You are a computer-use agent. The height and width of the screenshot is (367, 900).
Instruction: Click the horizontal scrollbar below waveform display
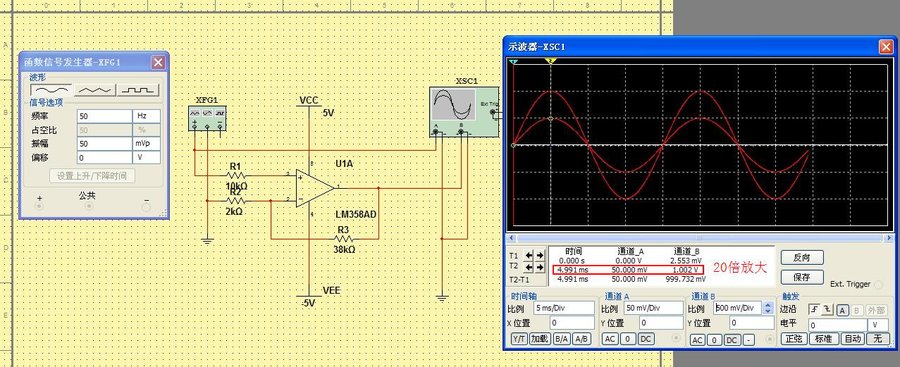coord(699,238)
